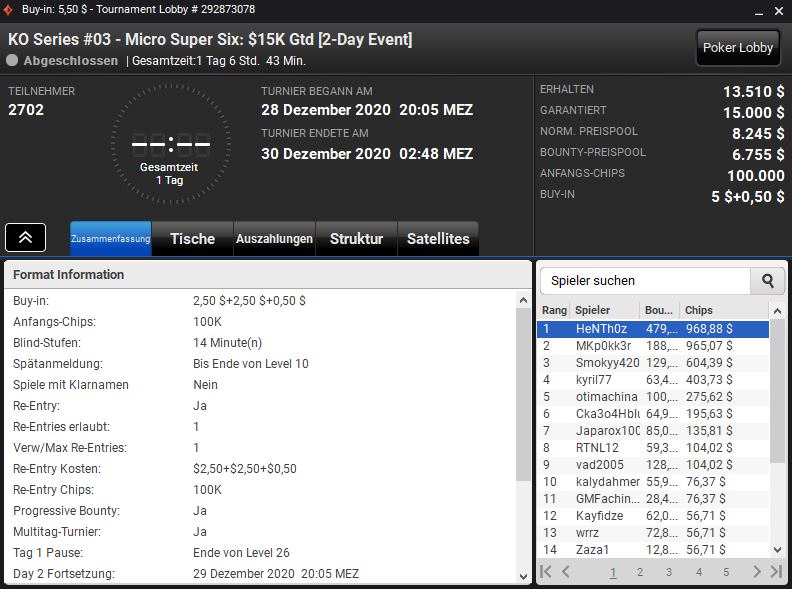792x589 pixels.
Task: Switch to the Auszahlungen tab
Action: point(274,239)
